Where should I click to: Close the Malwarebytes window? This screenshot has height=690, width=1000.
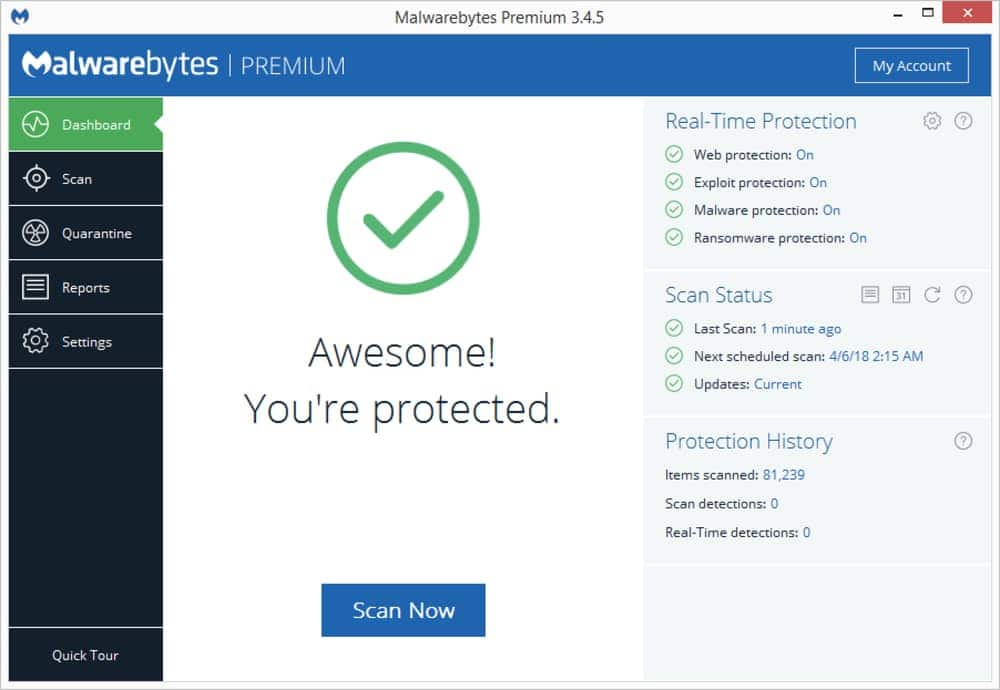(x=967, y=13)
